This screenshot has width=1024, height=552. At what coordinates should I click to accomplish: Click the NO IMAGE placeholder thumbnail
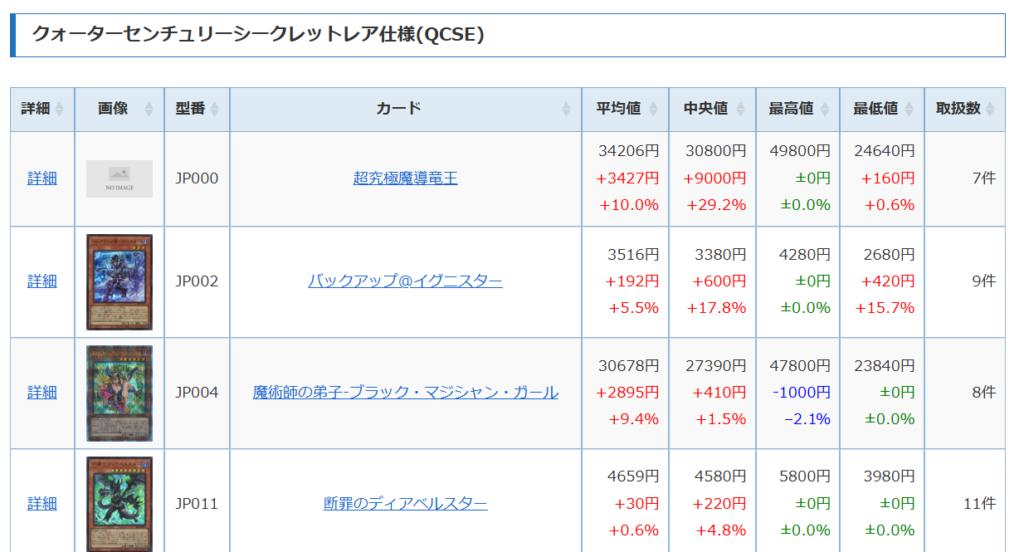tap(120, 179)
